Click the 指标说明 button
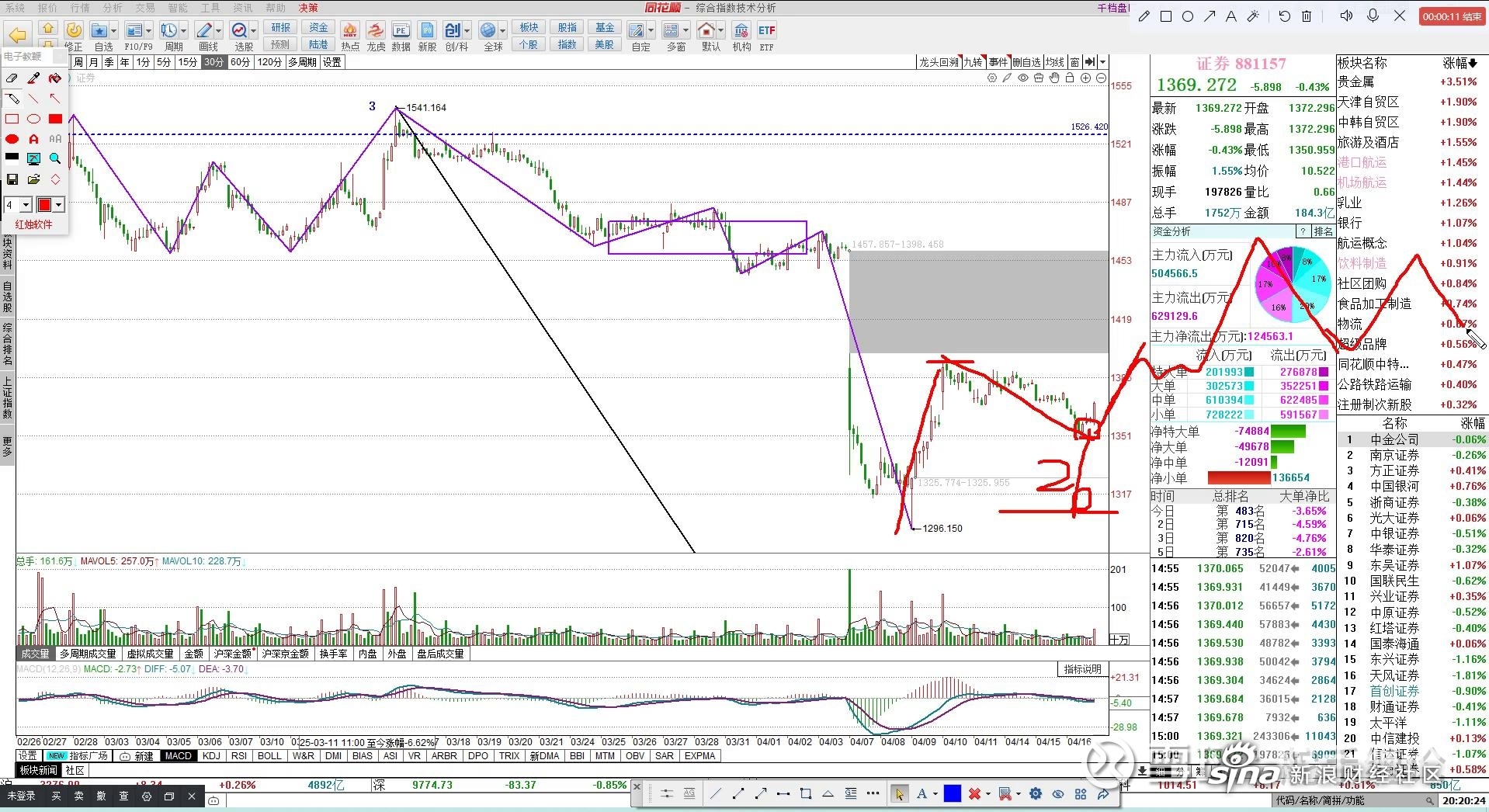 [x=1083, y=669]
